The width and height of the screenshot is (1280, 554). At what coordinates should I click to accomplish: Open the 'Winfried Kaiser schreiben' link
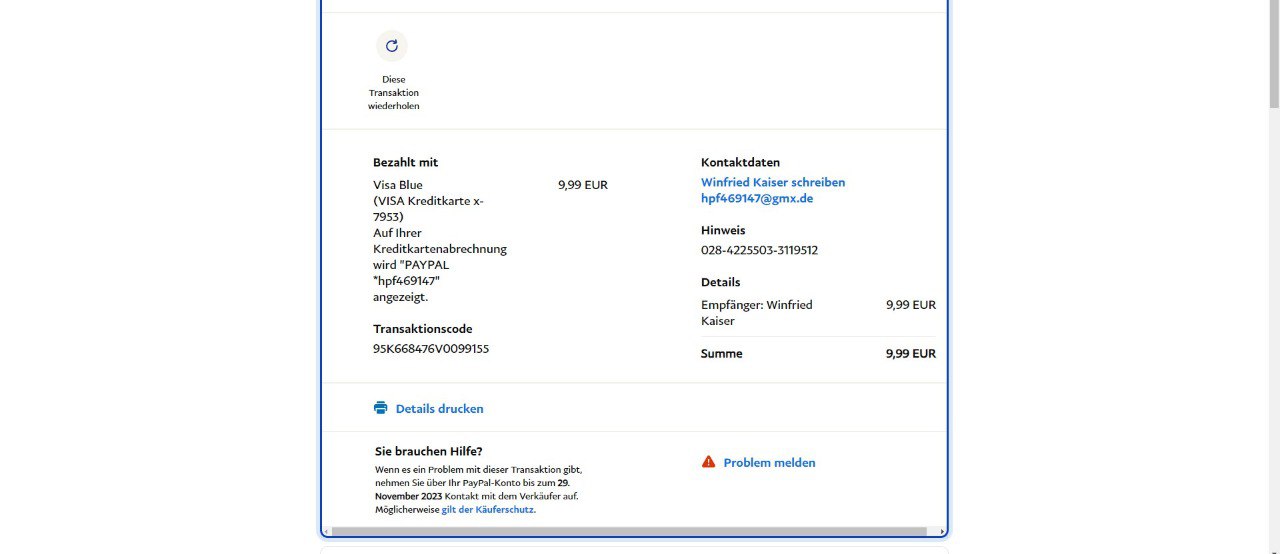click(x=773, y=182)
